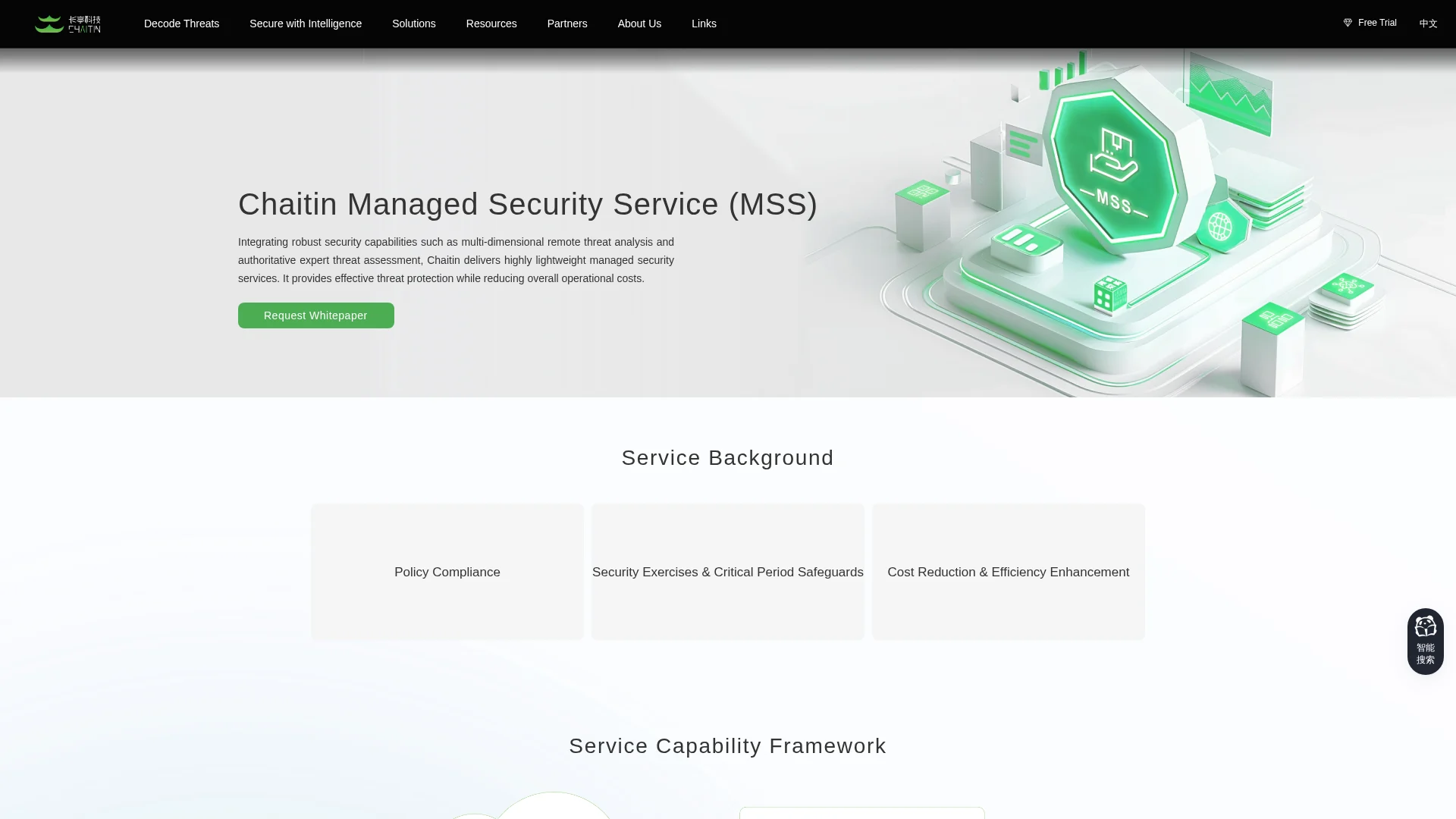This screenshot has width=1456, height=819.
Task: Open the Solutions menu
Action: pos(414,24)
